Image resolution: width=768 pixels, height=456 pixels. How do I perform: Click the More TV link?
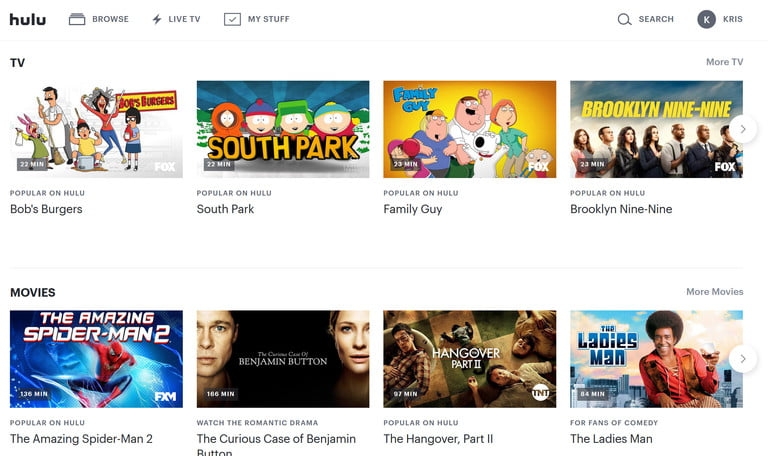click(x=724, y=62)
